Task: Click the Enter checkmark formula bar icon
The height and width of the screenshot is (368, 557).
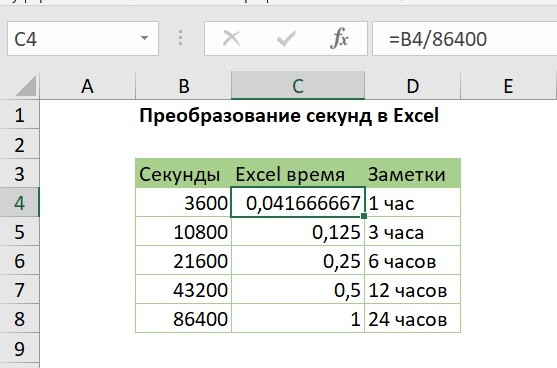Action: (286, 38)
